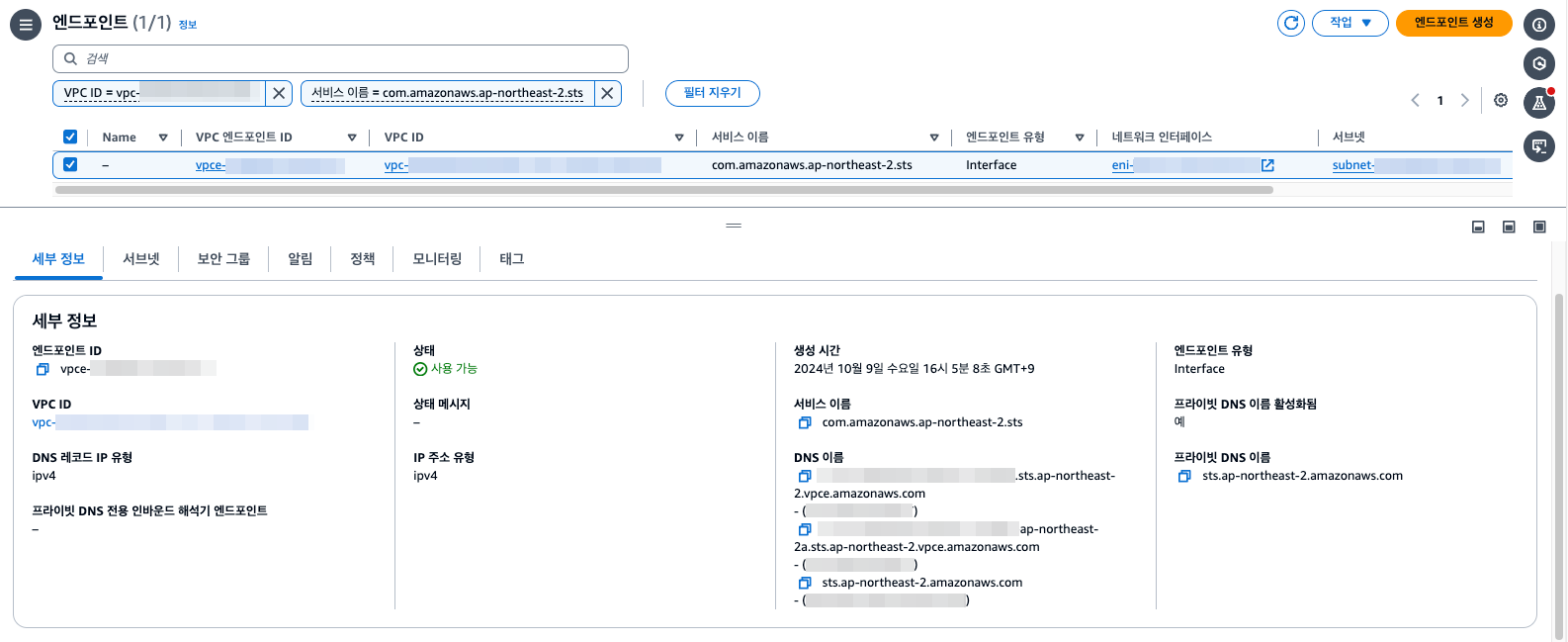Switch to the 모니터링 tab
Viewport: 1568px width, 642px height.
click(437, 259)
